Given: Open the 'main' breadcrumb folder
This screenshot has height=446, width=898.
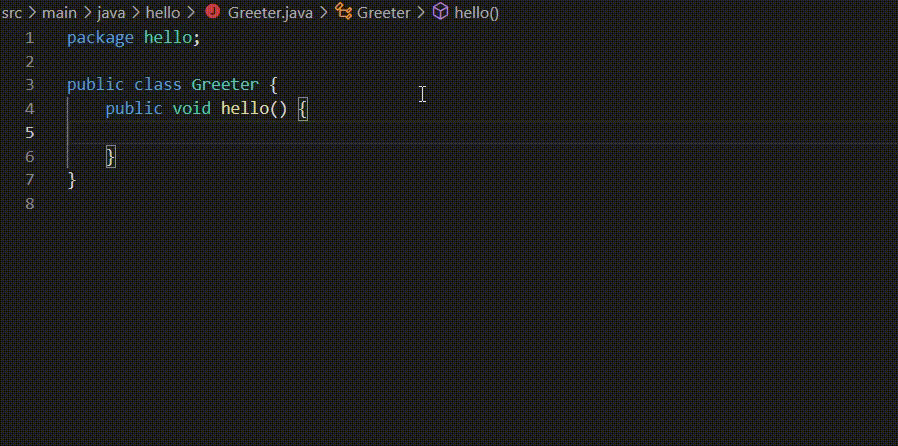Looking at the screenshot, I should click(60, 13).
